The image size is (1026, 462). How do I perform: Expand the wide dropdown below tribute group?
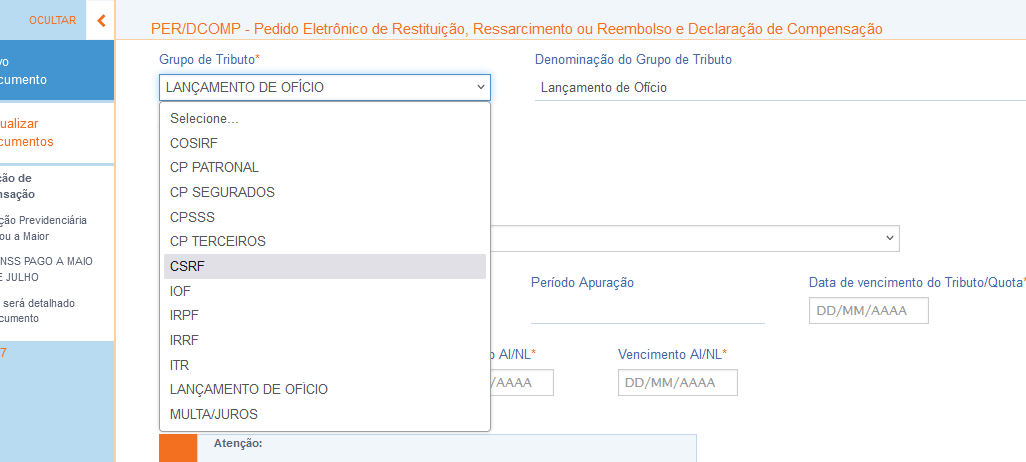point(695,238)
